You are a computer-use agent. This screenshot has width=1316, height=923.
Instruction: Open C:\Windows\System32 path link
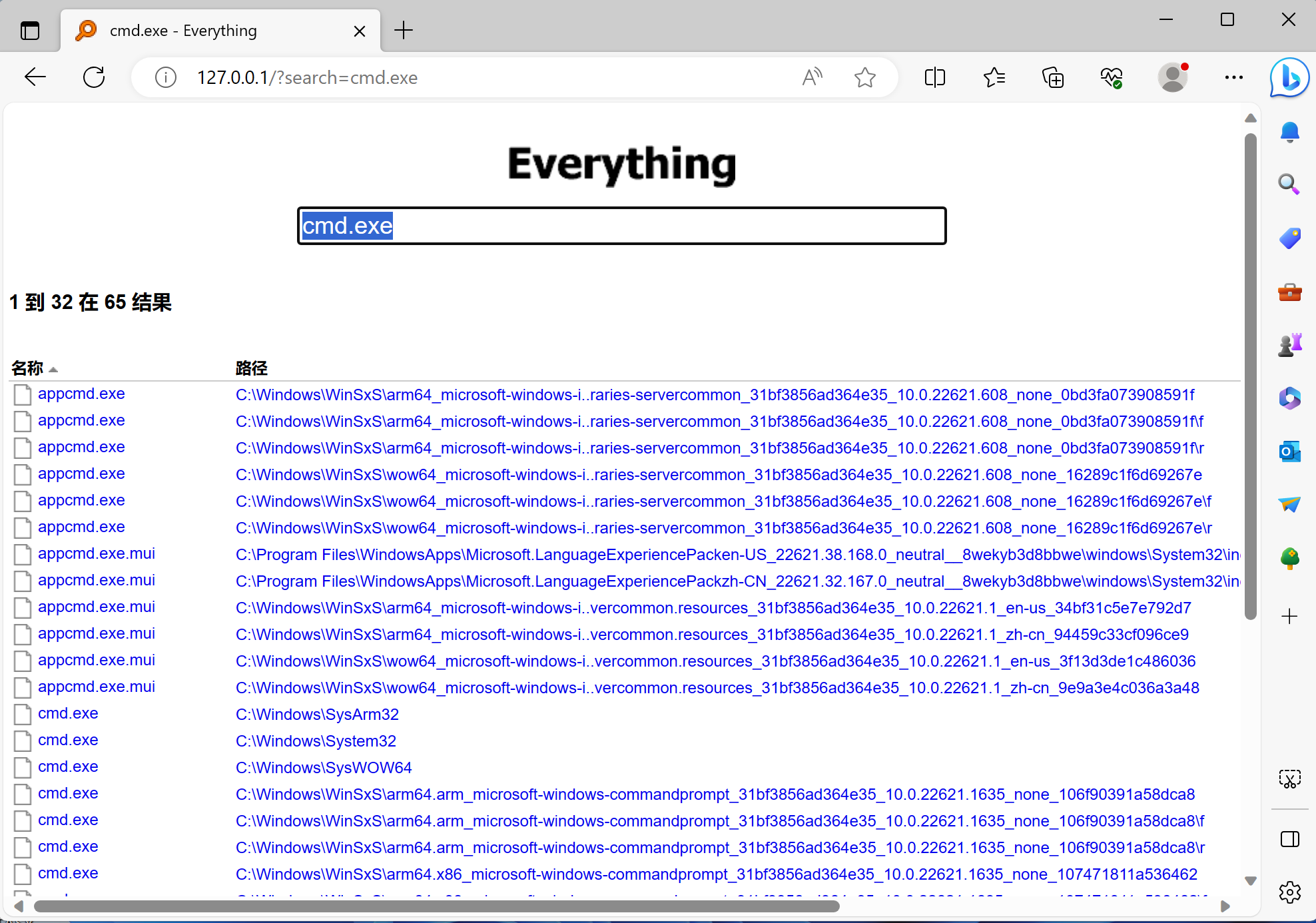[316, 741]
